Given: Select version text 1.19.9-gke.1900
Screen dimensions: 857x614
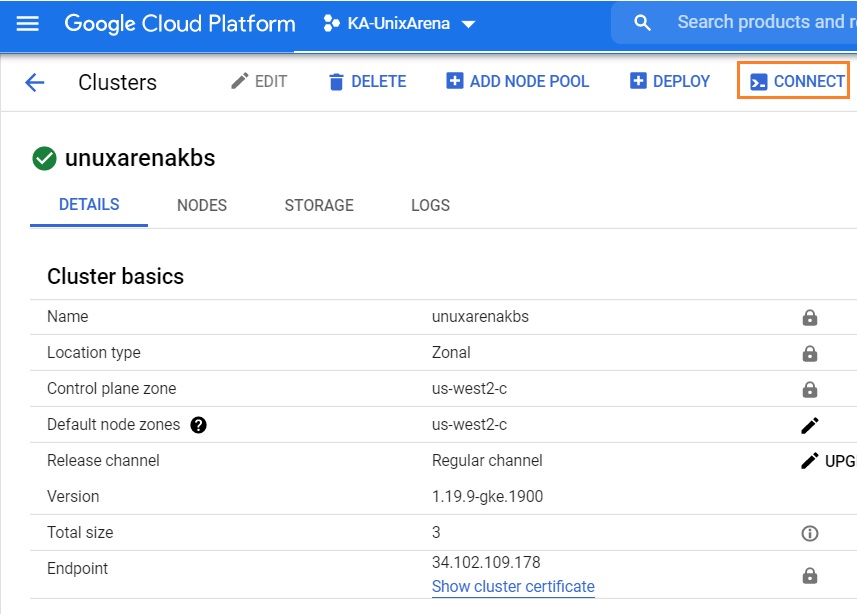Looking at the screenshot, I should [488, 496].
